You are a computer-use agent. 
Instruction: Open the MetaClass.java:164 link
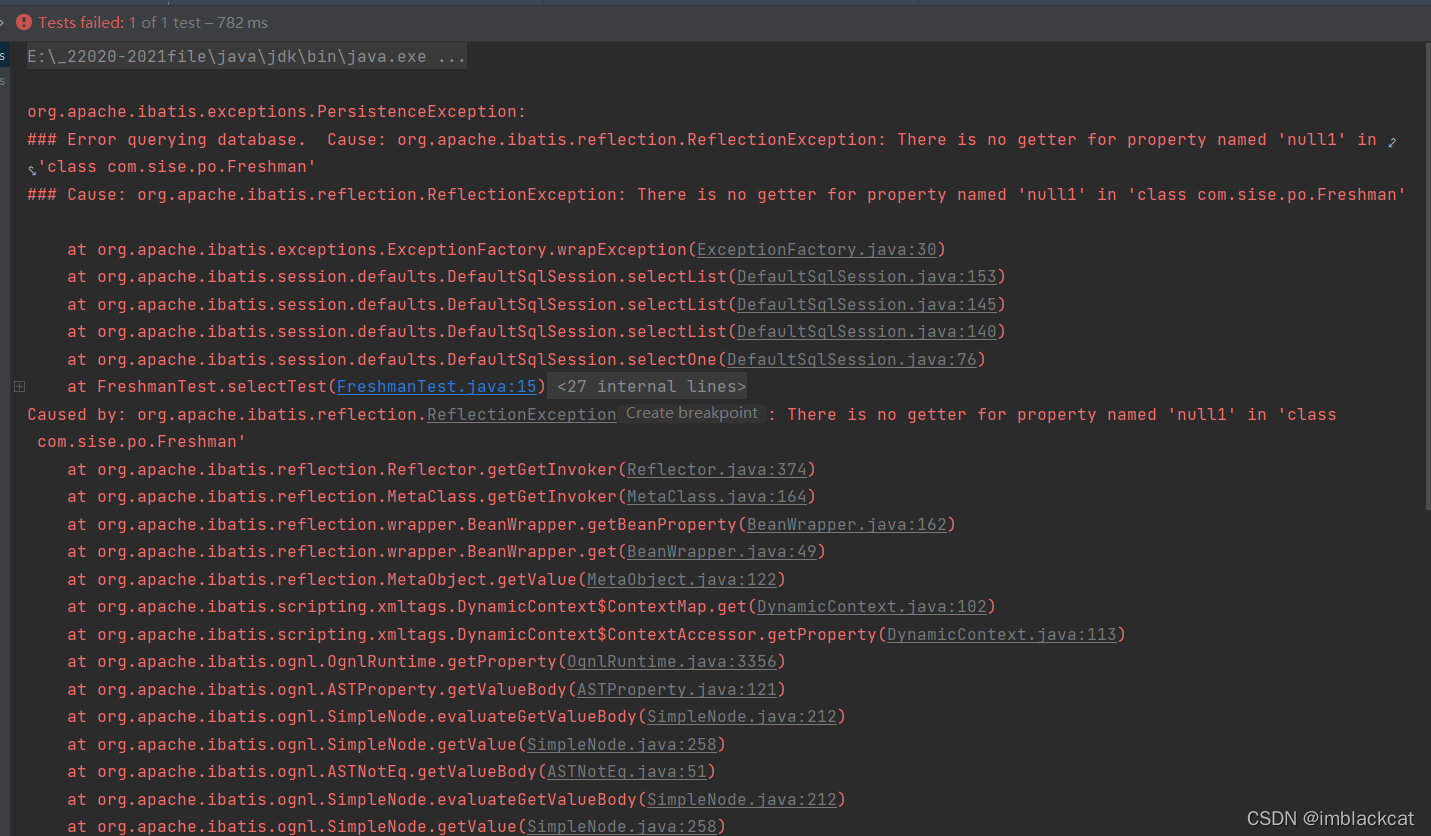tap(716, 497)
